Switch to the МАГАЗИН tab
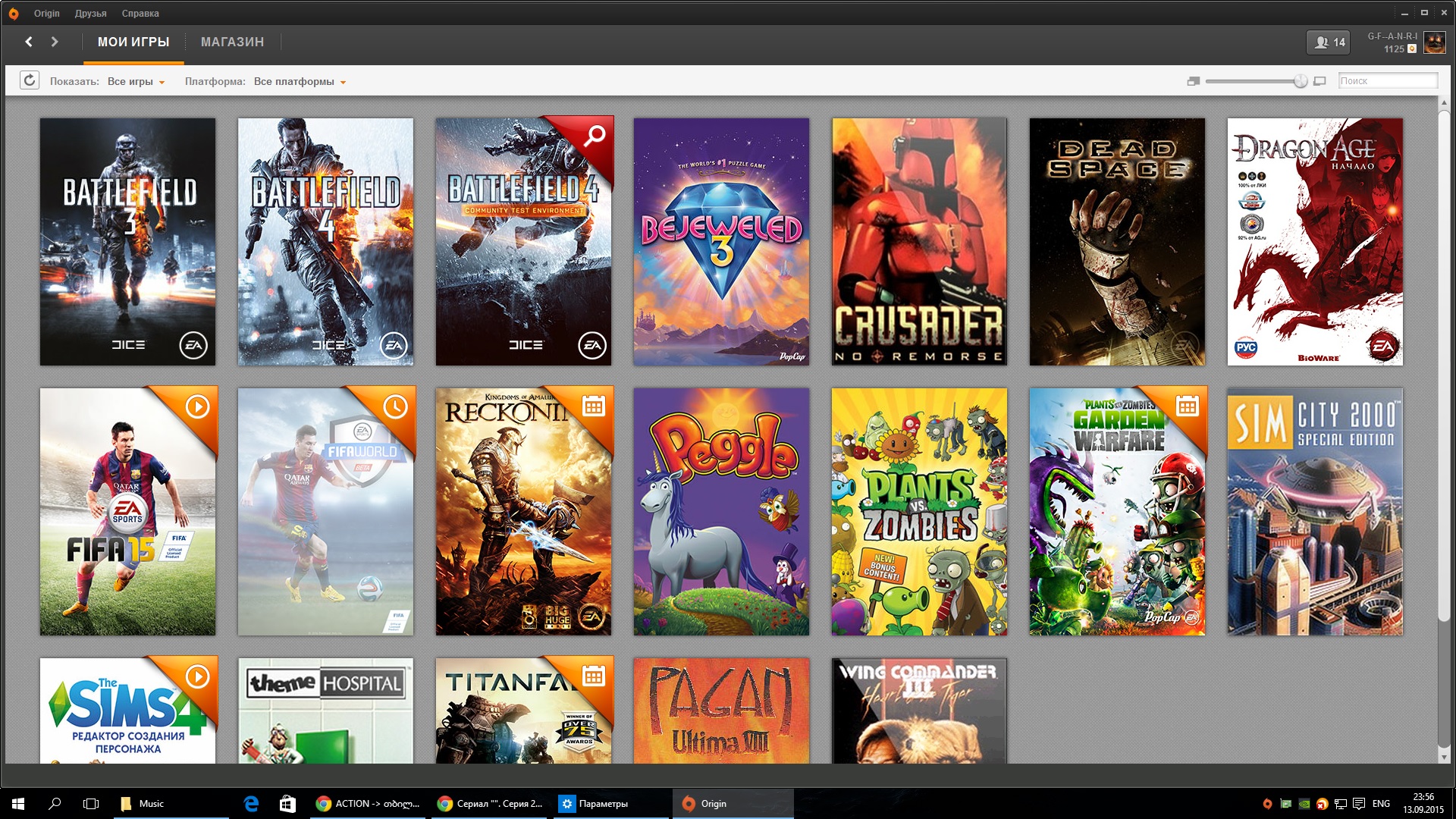 click(x=232, y=42)
